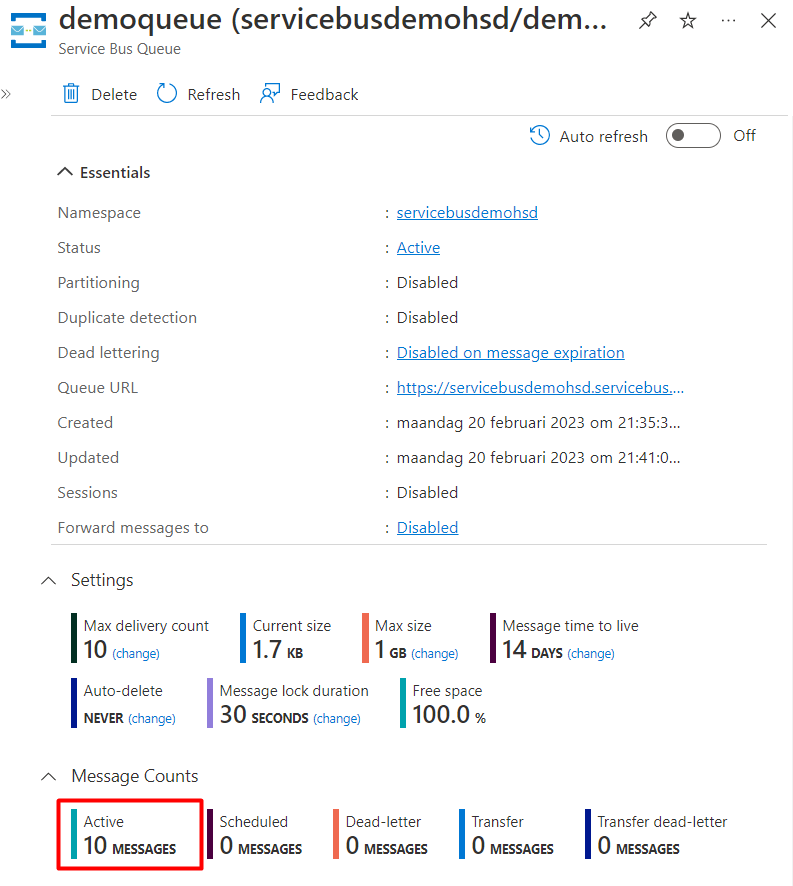Click the Feedback label in the toolbar
Screen dimensions: 793x886
point(324,94)
